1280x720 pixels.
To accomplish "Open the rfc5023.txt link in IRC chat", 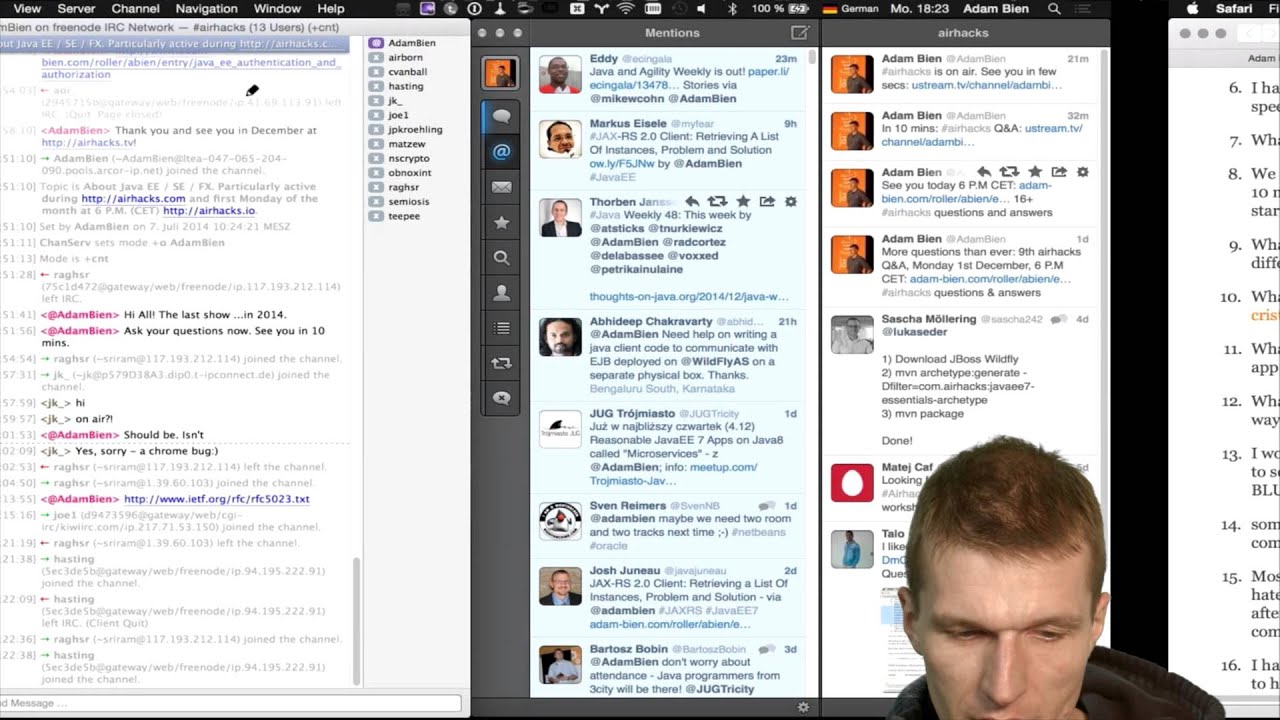I will (x=216, y=499).
